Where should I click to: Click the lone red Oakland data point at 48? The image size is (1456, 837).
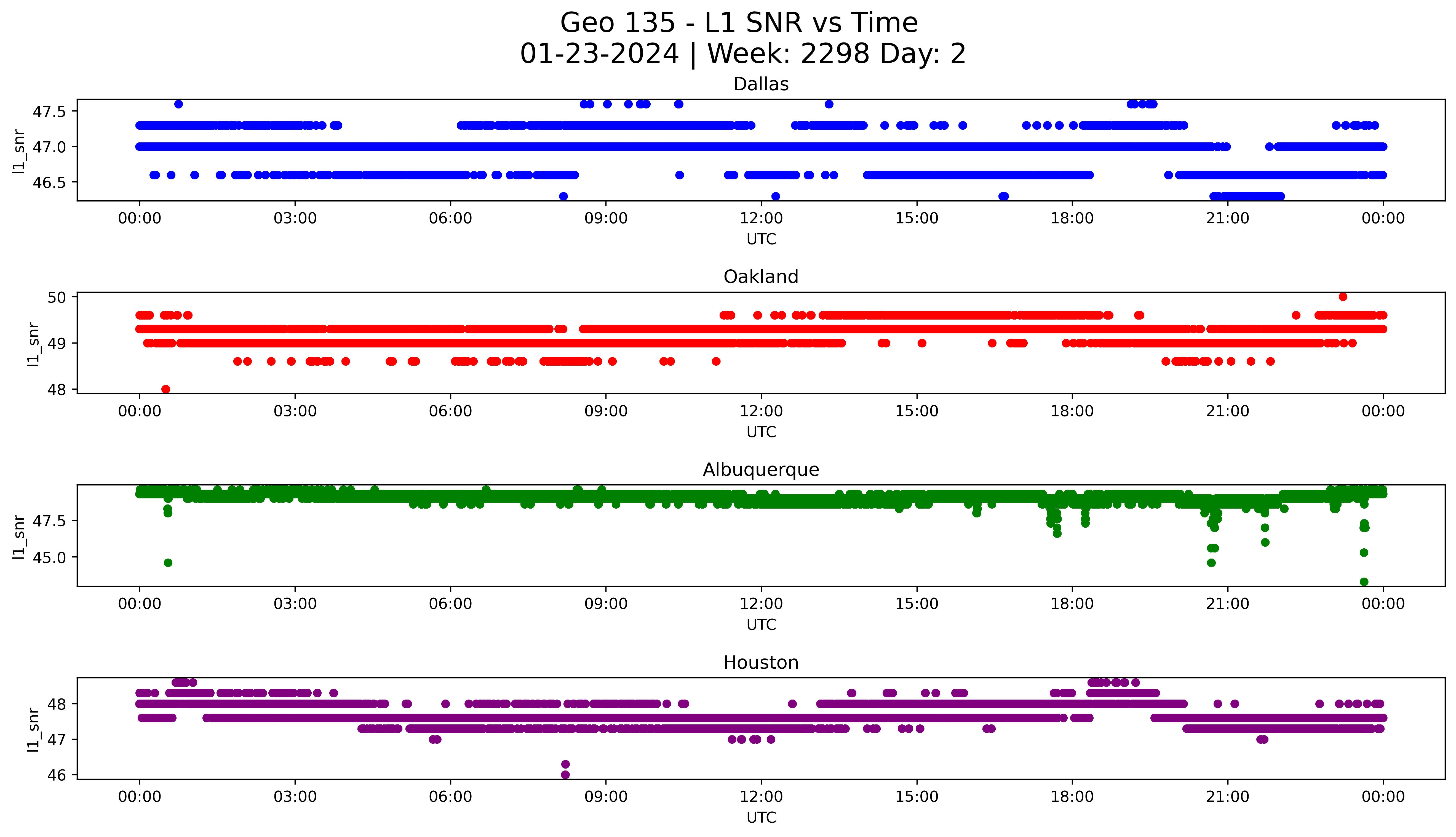pyautogui.click(x=166, y=389)
